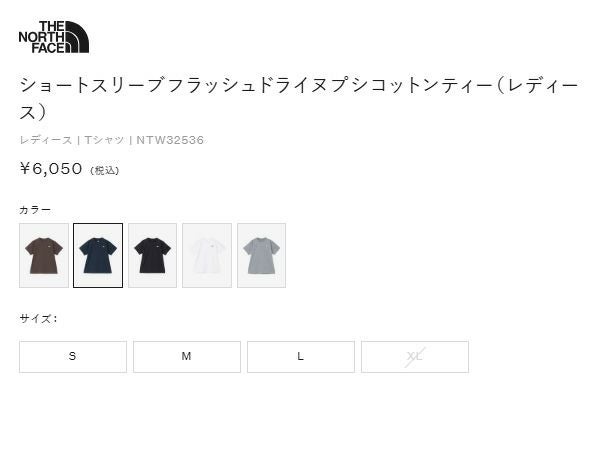Select the navy T-shirt color swatch
This screenshot has height=450, width=600.
coord(98,255)
